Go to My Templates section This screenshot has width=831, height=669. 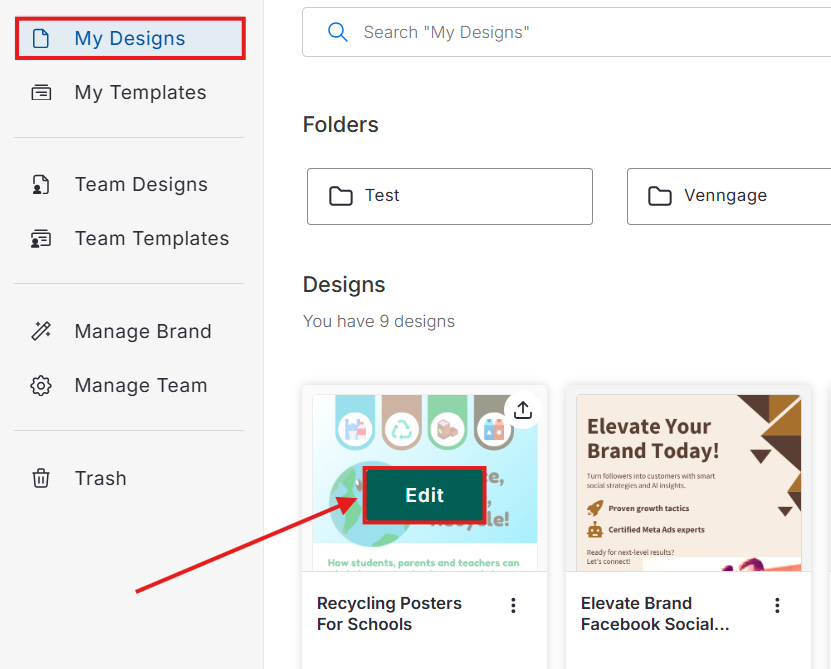point(140,93)
